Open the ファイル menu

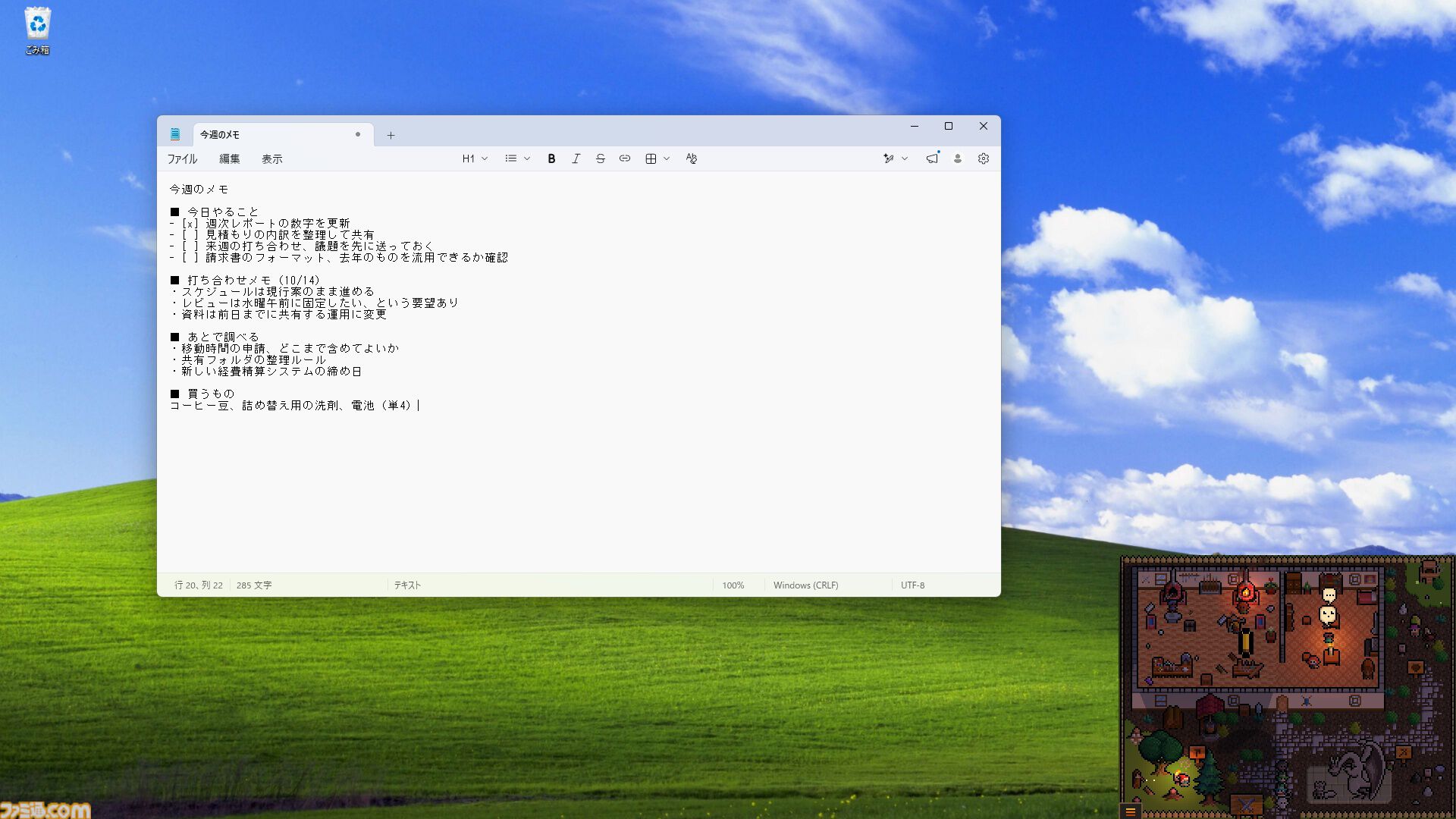pyautogui.click(x=182, y=158)
